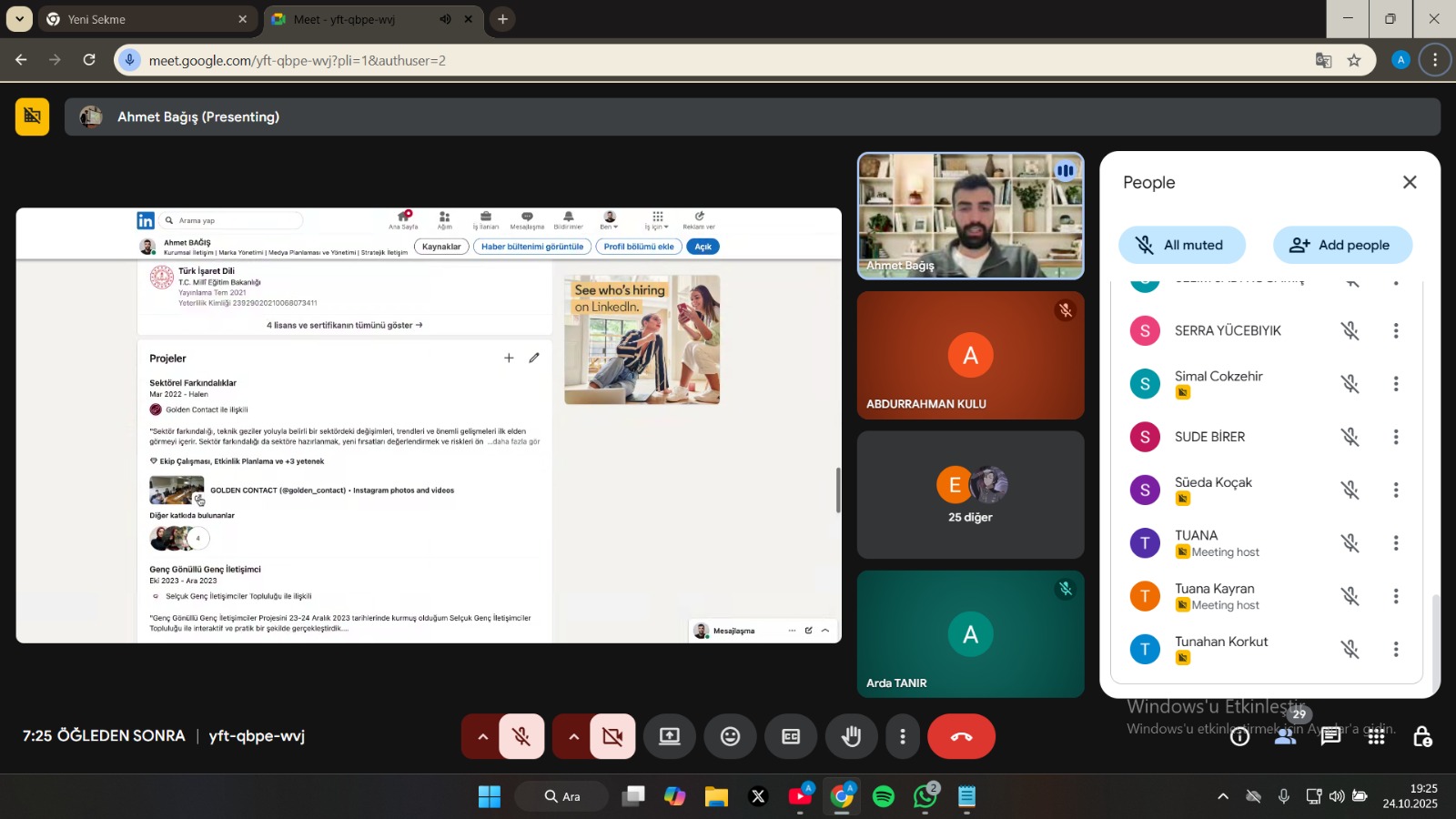
Task: Click the All muted button
Action: pos(1181,245)
